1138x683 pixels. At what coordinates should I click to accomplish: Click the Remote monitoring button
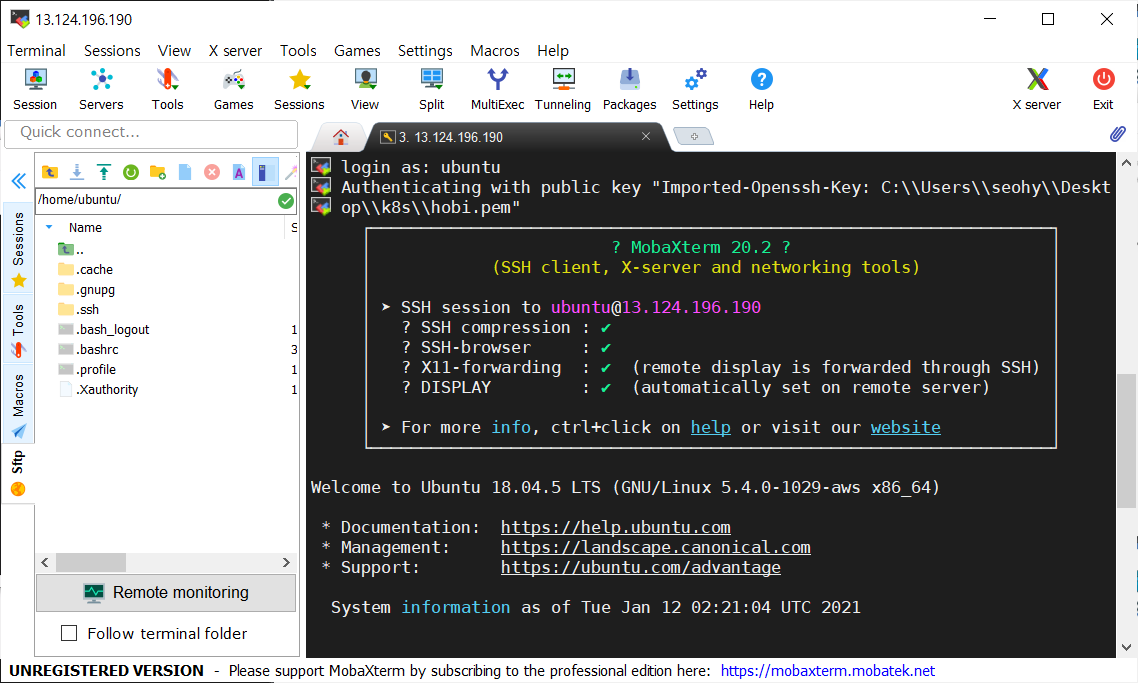166,593
